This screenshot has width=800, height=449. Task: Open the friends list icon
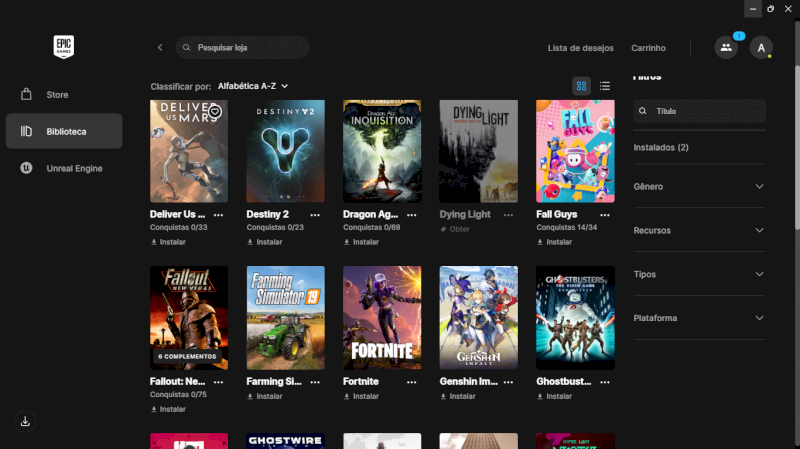726,47
